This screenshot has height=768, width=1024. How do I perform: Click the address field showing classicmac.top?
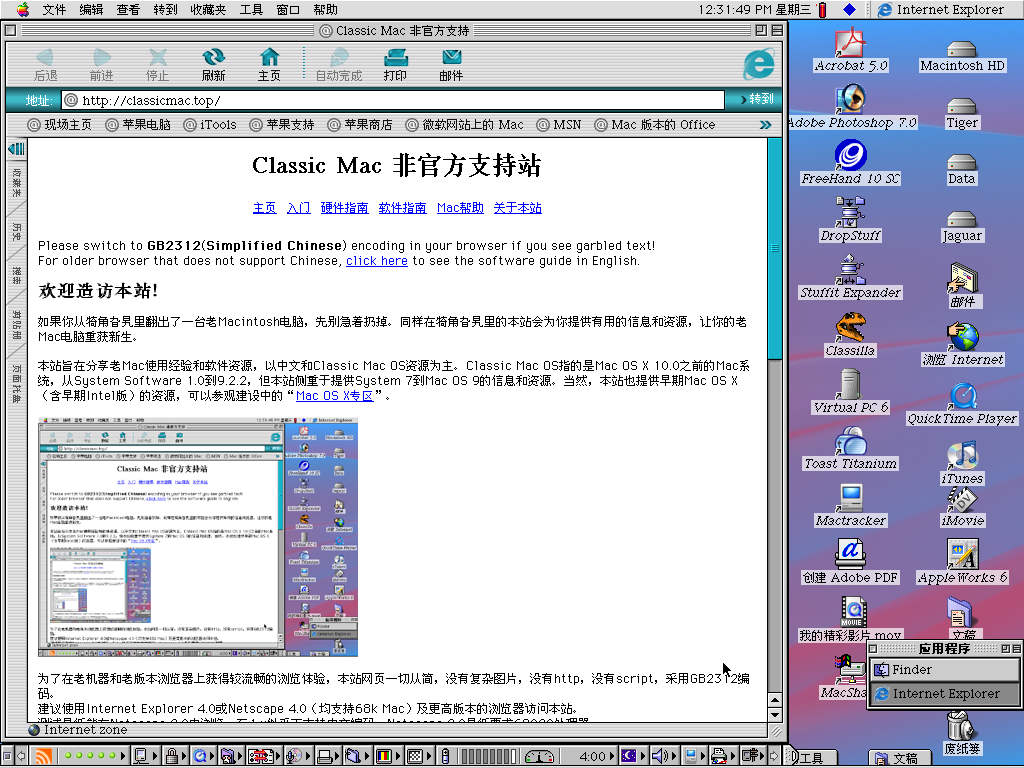(394, 100)
